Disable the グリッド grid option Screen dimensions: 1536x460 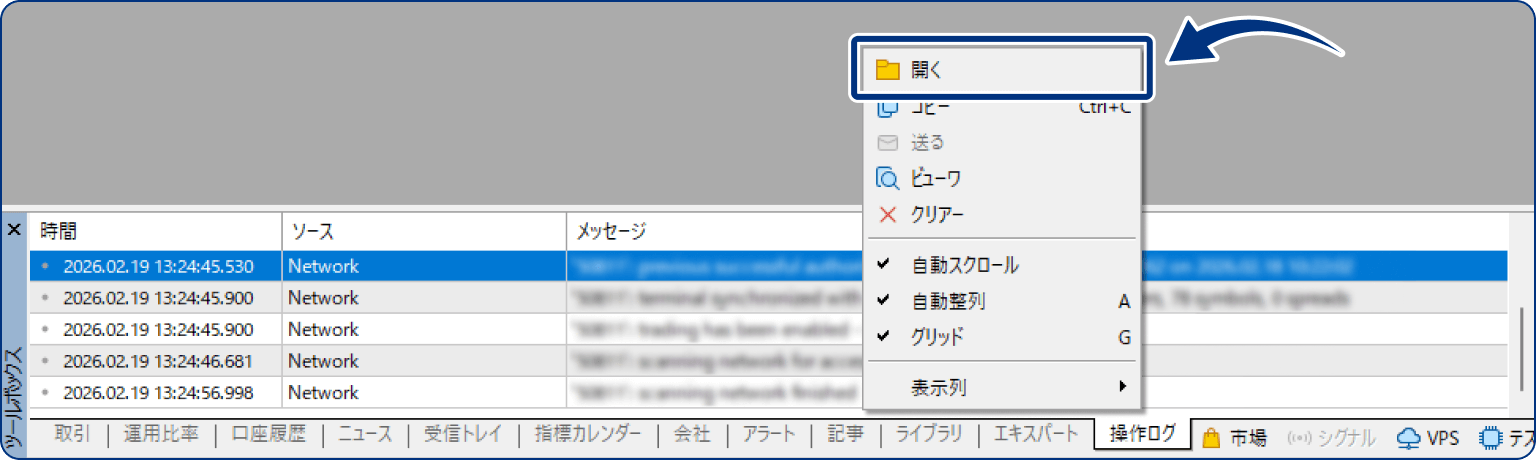tap(937, 337)
